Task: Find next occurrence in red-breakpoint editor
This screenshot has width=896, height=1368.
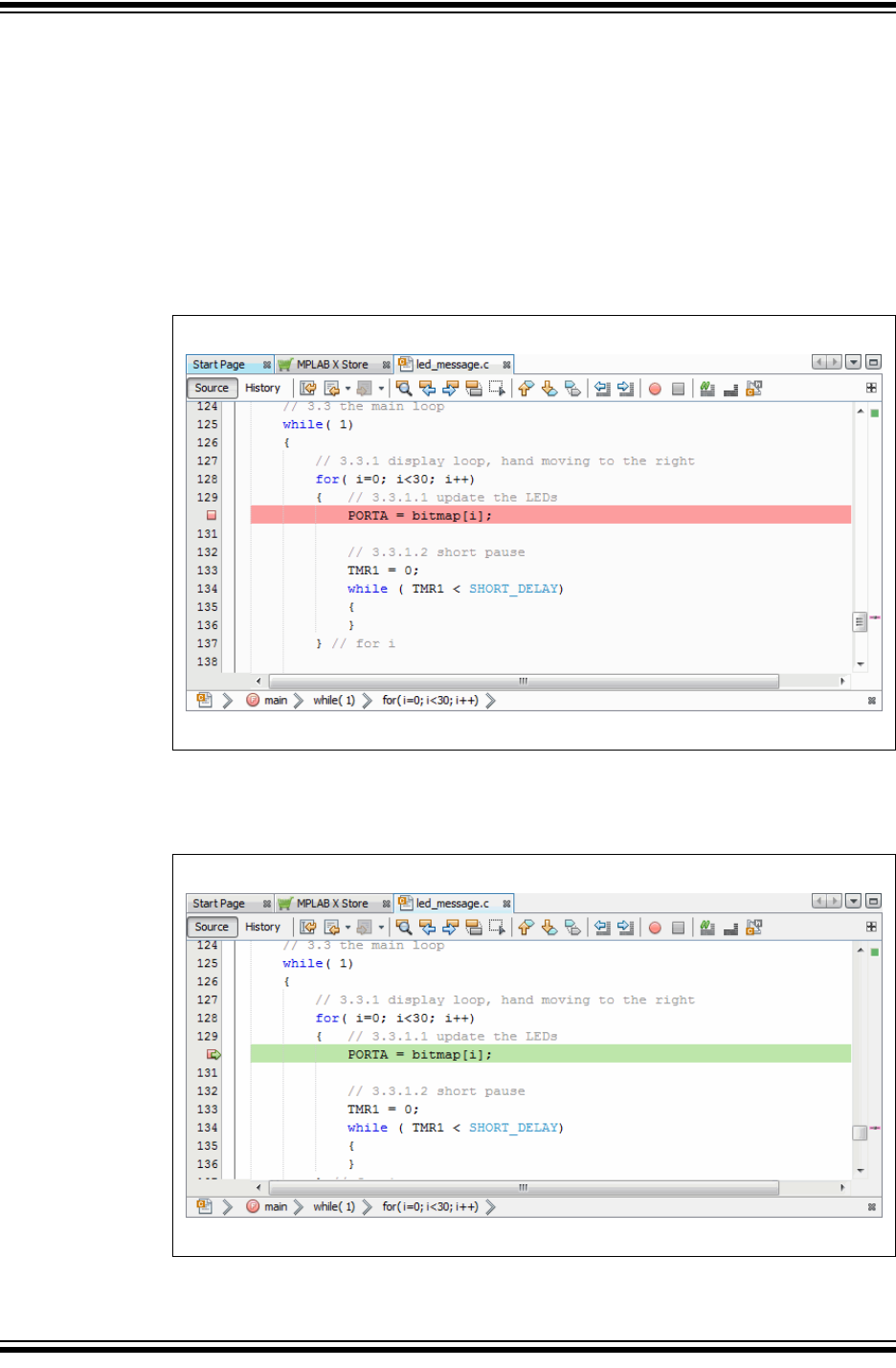Action: (450, 389)
